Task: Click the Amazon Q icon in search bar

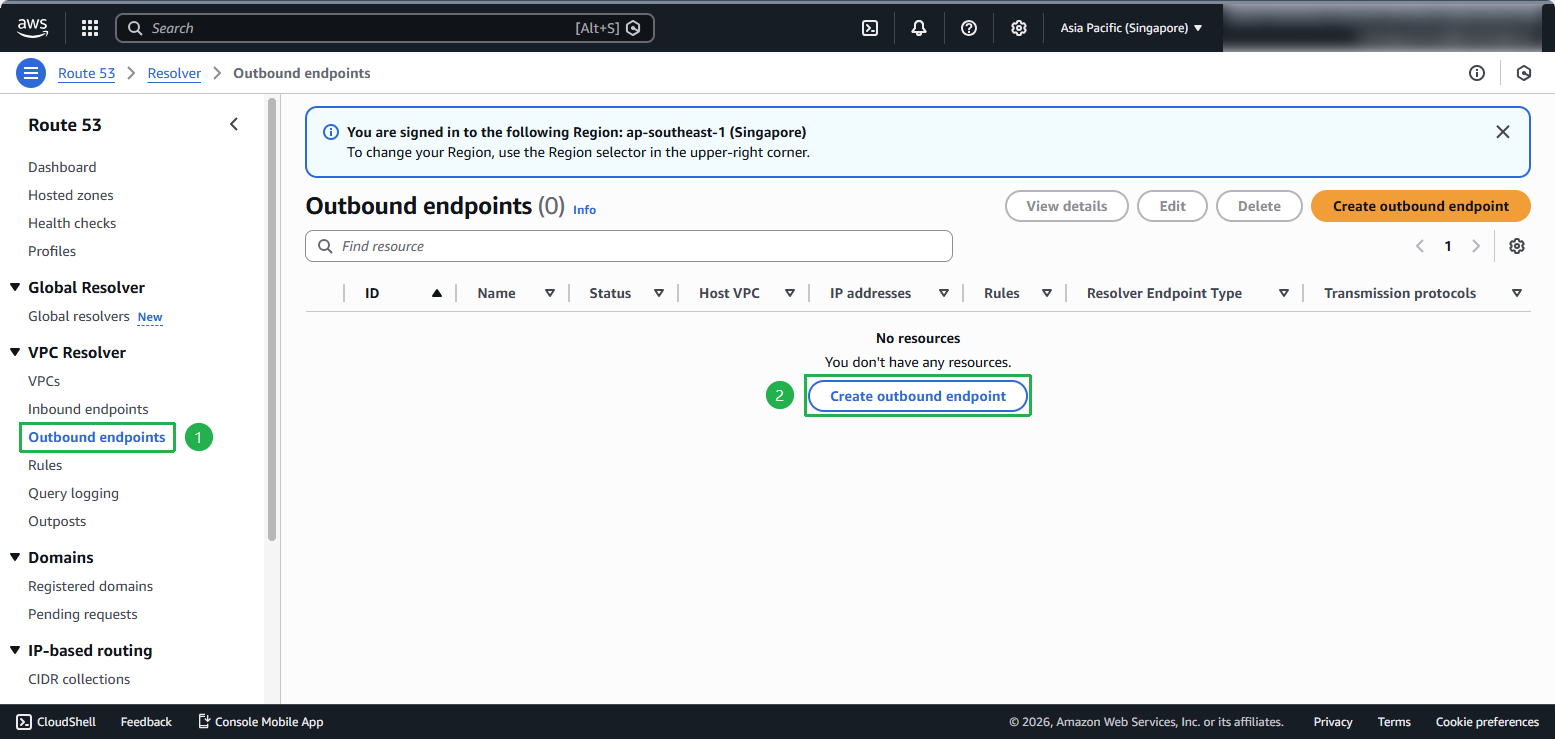Action: coord(633,28)
